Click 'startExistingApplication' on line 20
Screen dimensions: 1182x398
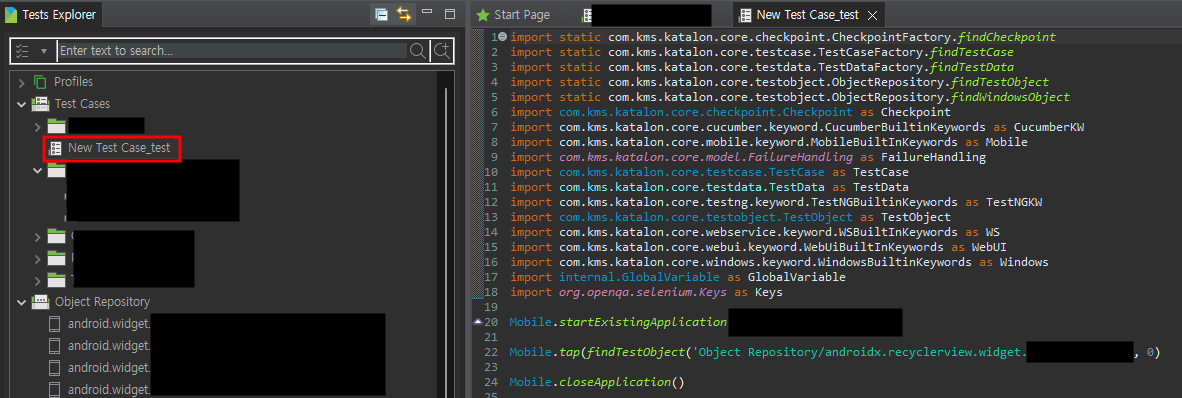(x=643, y=323)
